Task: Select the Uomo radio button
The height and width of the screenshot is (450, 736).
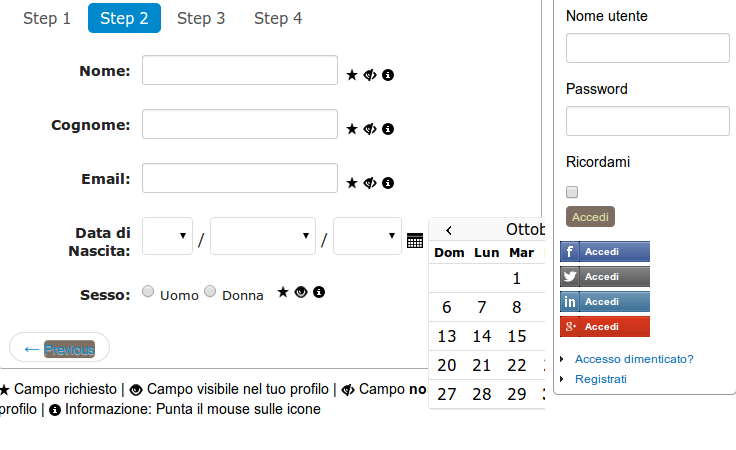Action: pos(148,291)
